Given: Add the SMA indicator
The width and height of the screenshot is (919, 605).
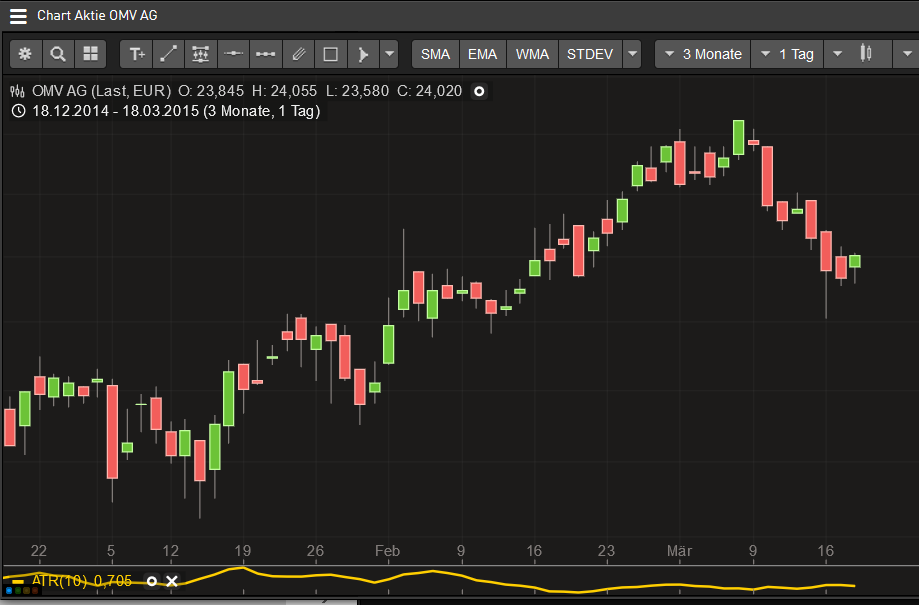Looking at the screenshot, I should (435, 54).
